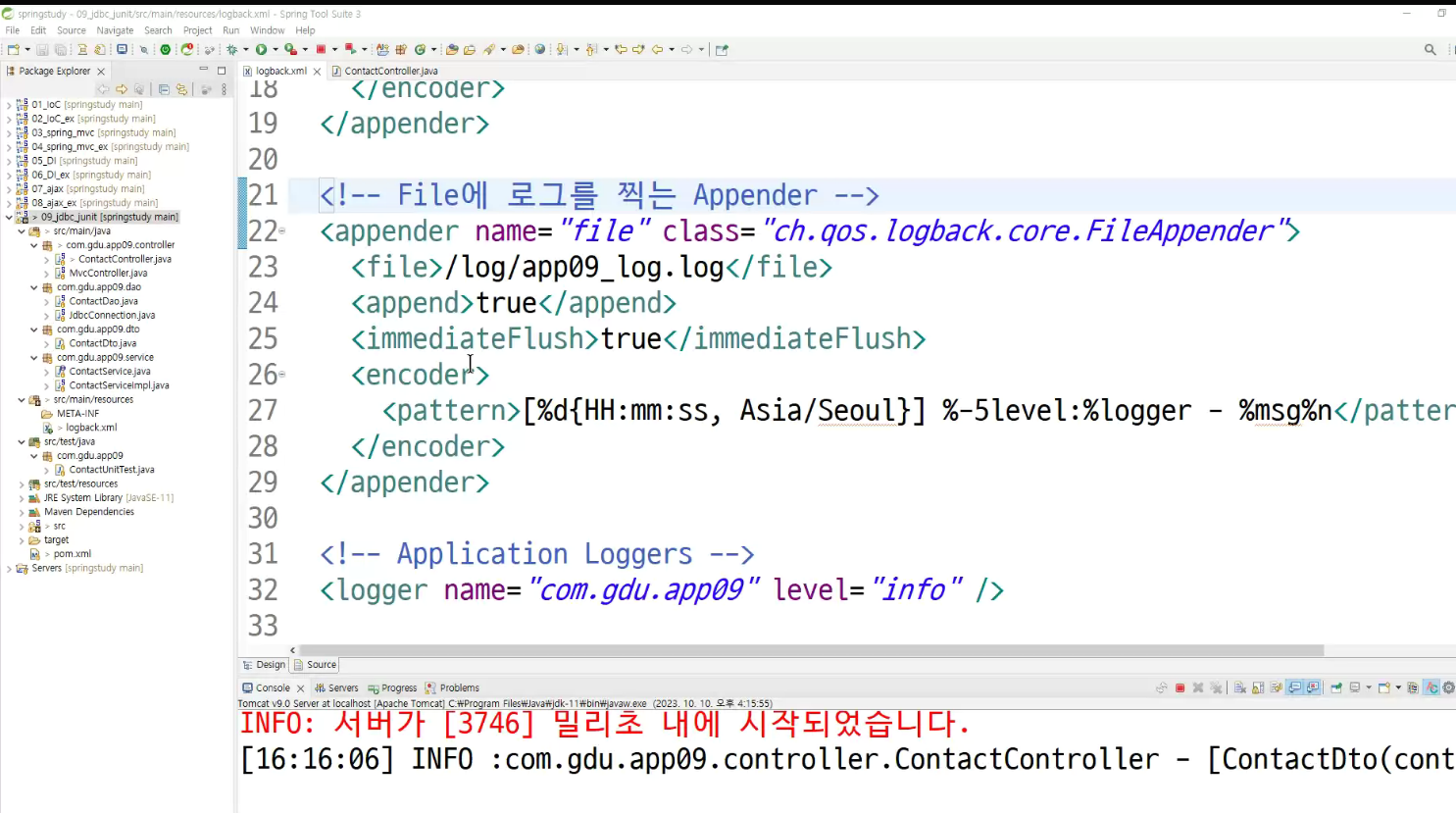Switch to the Design tab of XML editor
This screenshot has height=813, width=1456.
click(x=264, y=664)
